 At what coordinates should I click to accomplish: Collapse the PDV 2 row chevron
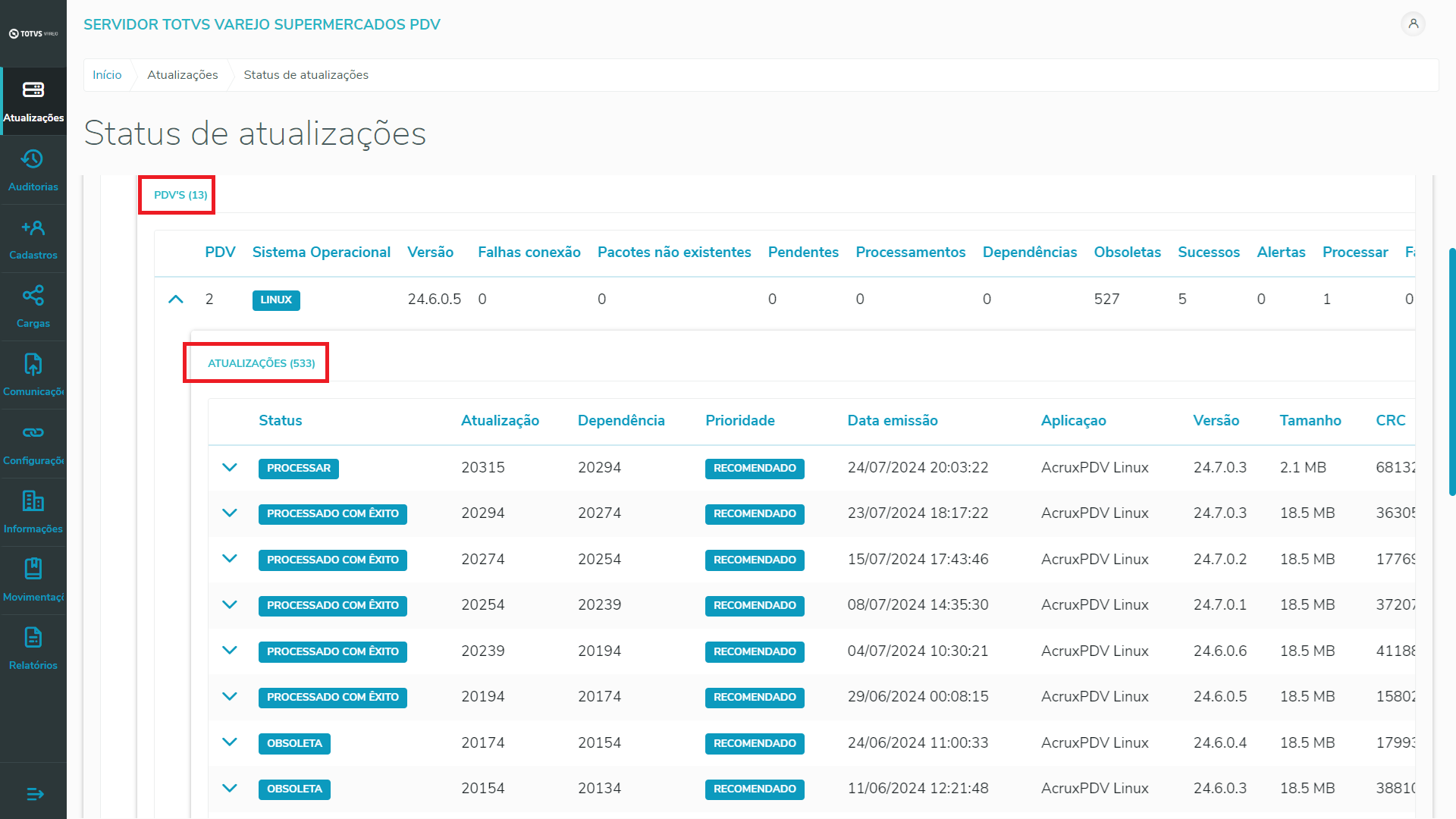click(x=176, y=300)
